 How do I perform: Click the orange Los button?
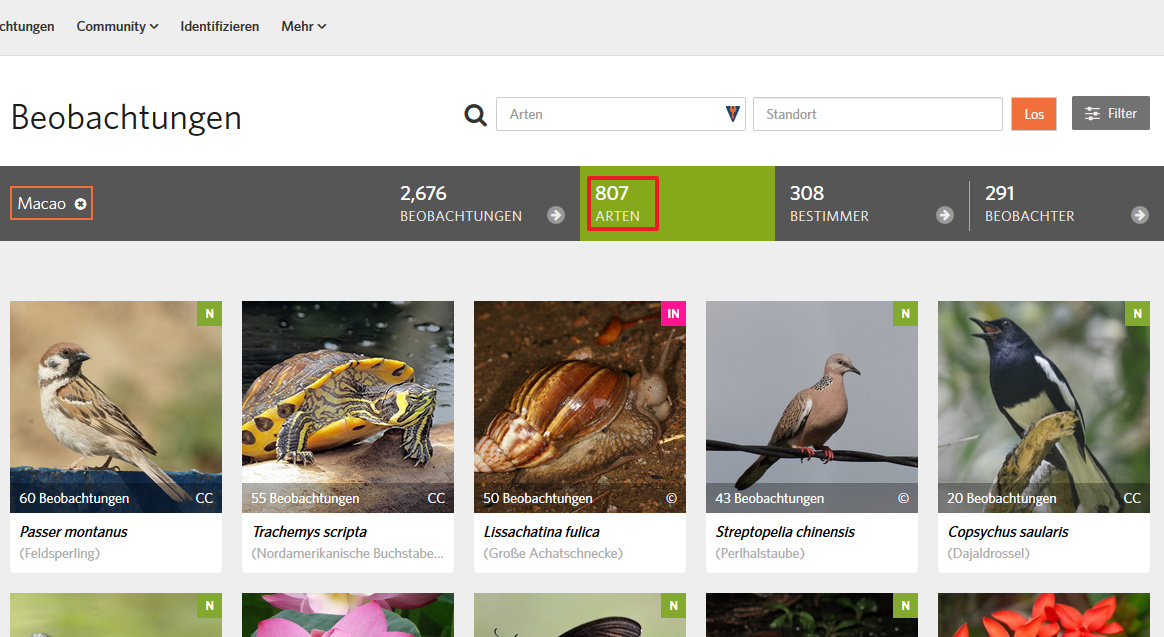(x=1034, y=114)
